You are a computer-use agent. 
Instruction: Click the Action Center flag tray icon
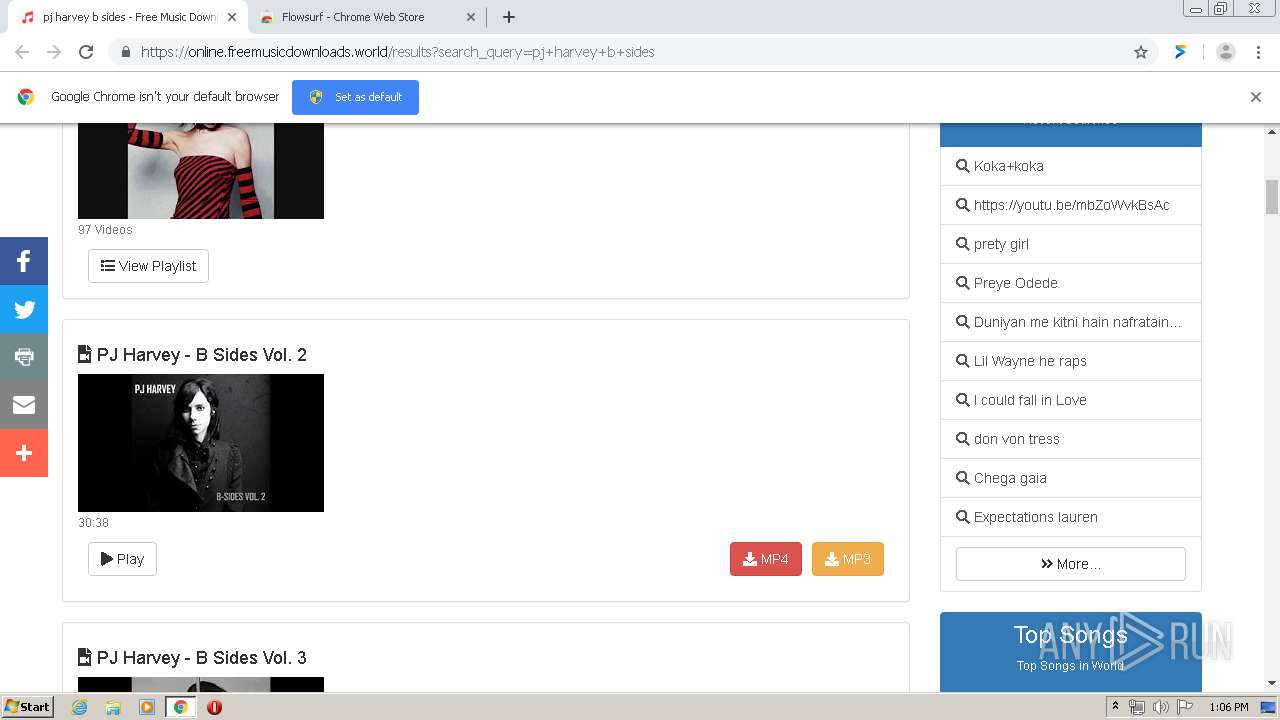1185,707
